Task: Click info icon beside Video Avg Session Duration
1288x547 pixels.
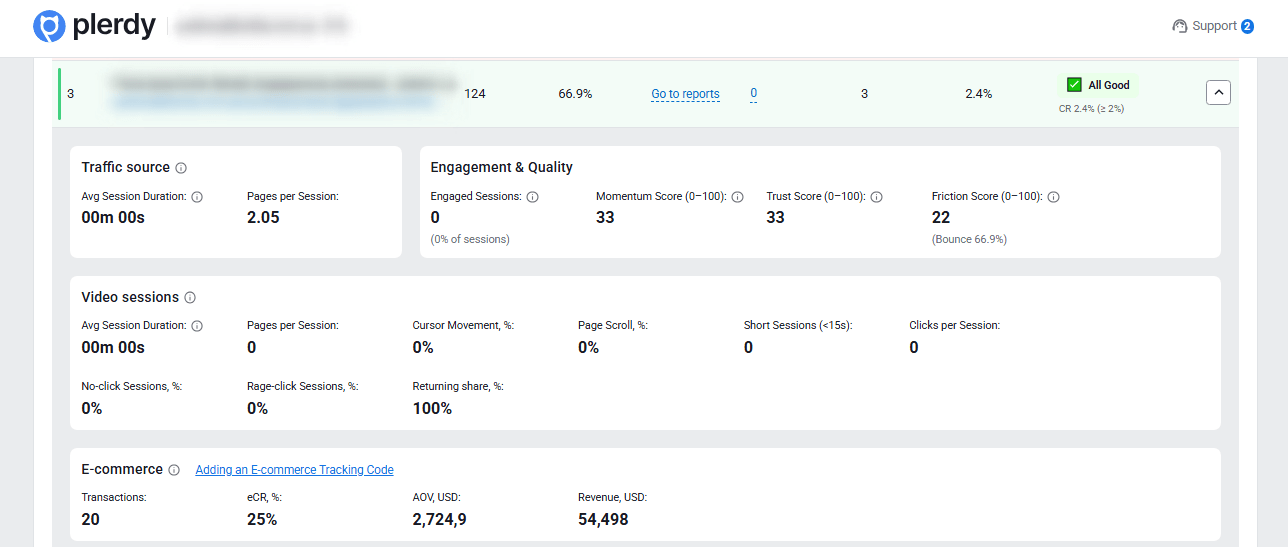Action: point(197,326)
